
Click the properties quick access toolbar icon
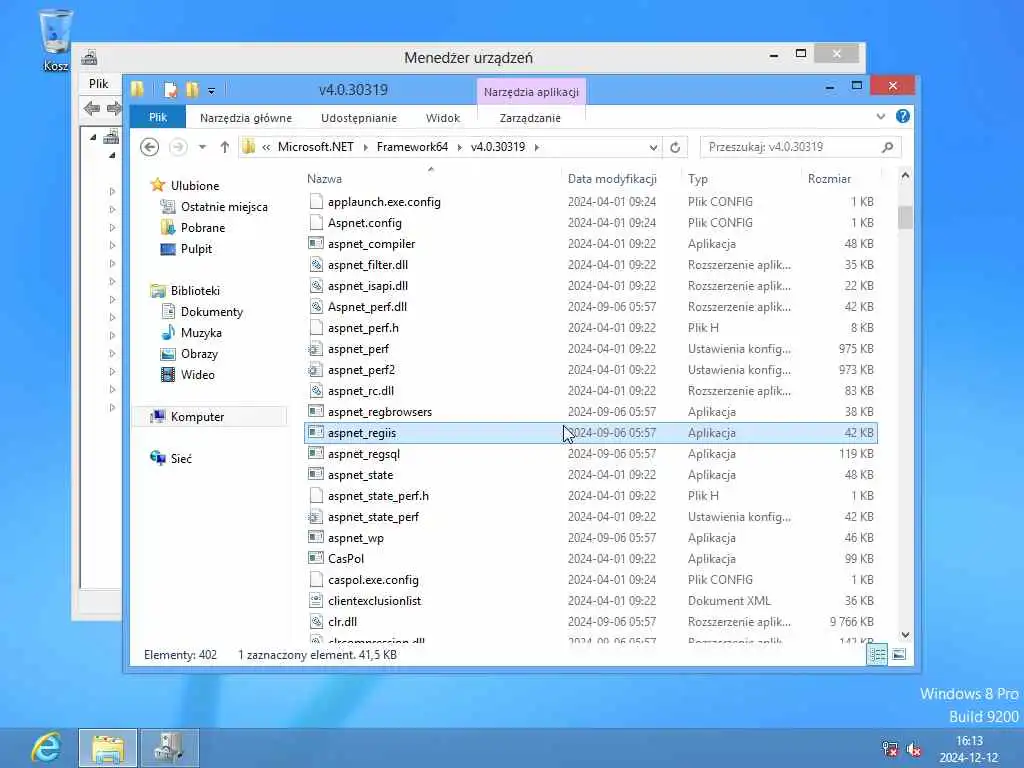[170, 89]
